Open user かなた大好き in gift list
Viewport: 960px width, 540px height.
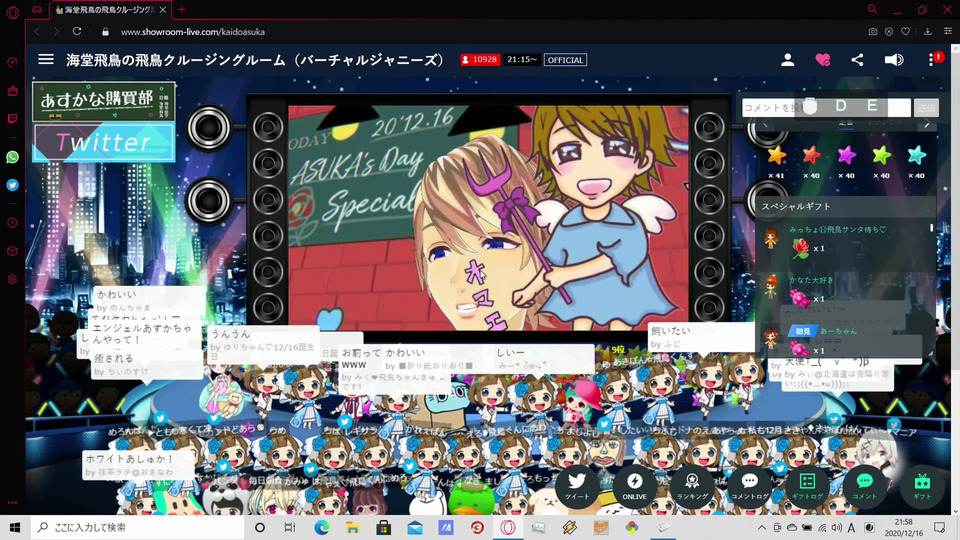pos(811,280)
